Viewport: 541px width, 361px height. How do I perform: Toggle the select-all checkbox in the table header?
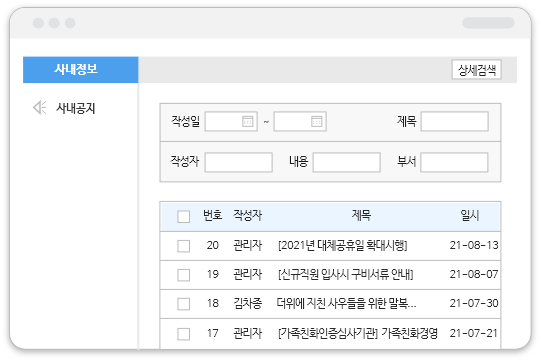184,217
